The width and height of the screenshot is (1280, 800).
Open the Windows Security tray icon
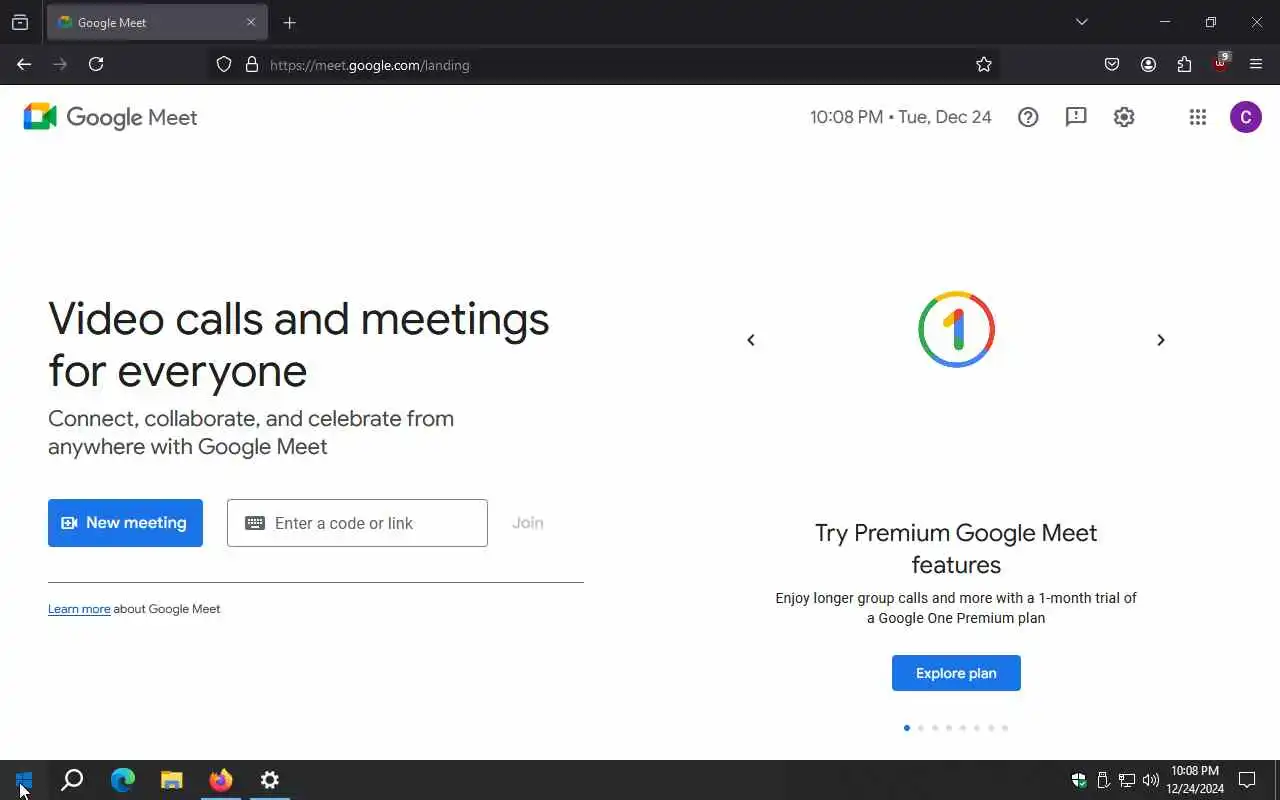(1079, 780)
